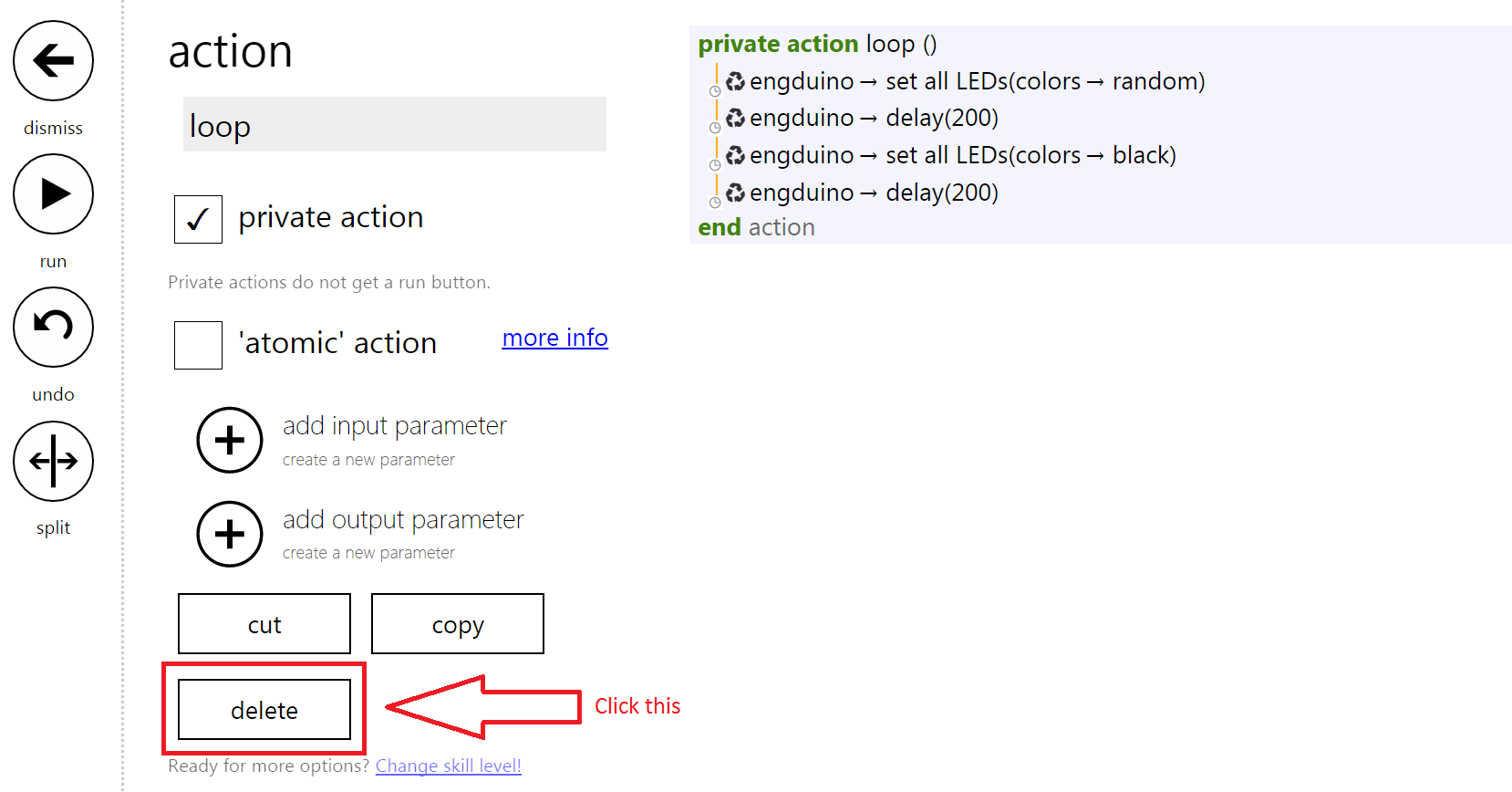Click recycle icon on set all LEDs random line
This screenshot has height=792, width=1512.
(735, 82)
